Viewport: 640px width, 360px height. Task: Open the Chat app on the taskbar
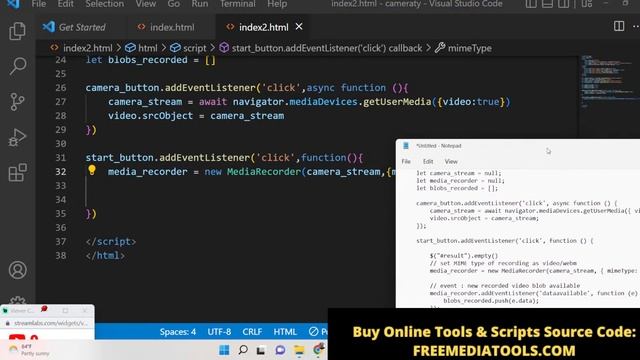click(x=280, y=350)
